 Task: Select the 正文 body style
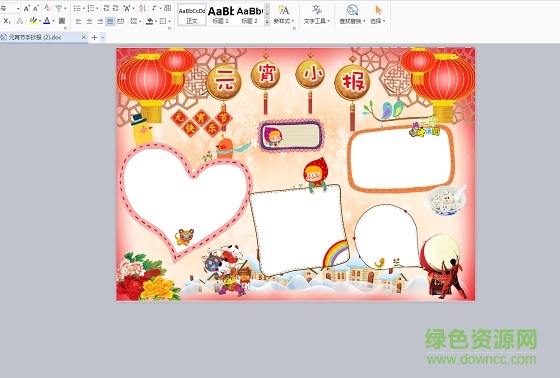point(192,15)
